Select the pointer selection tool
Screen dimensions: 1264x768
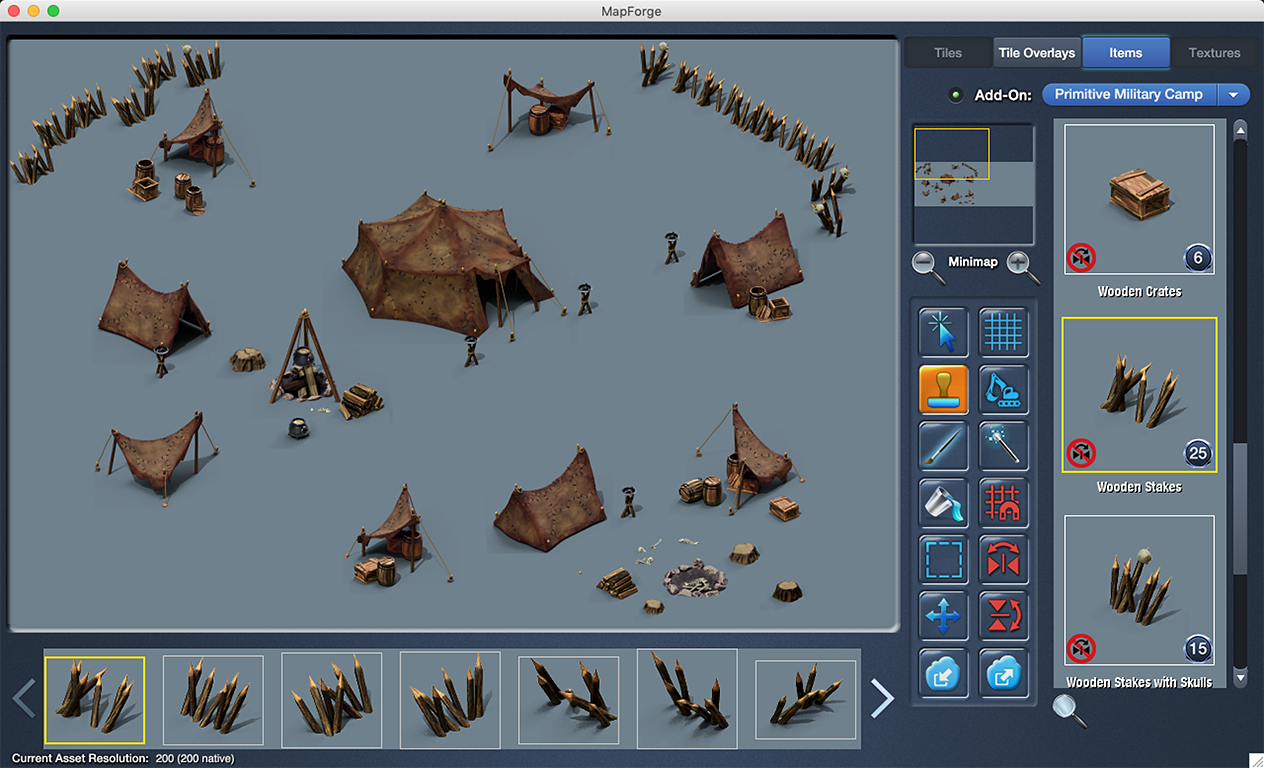(x=943, y=332)
